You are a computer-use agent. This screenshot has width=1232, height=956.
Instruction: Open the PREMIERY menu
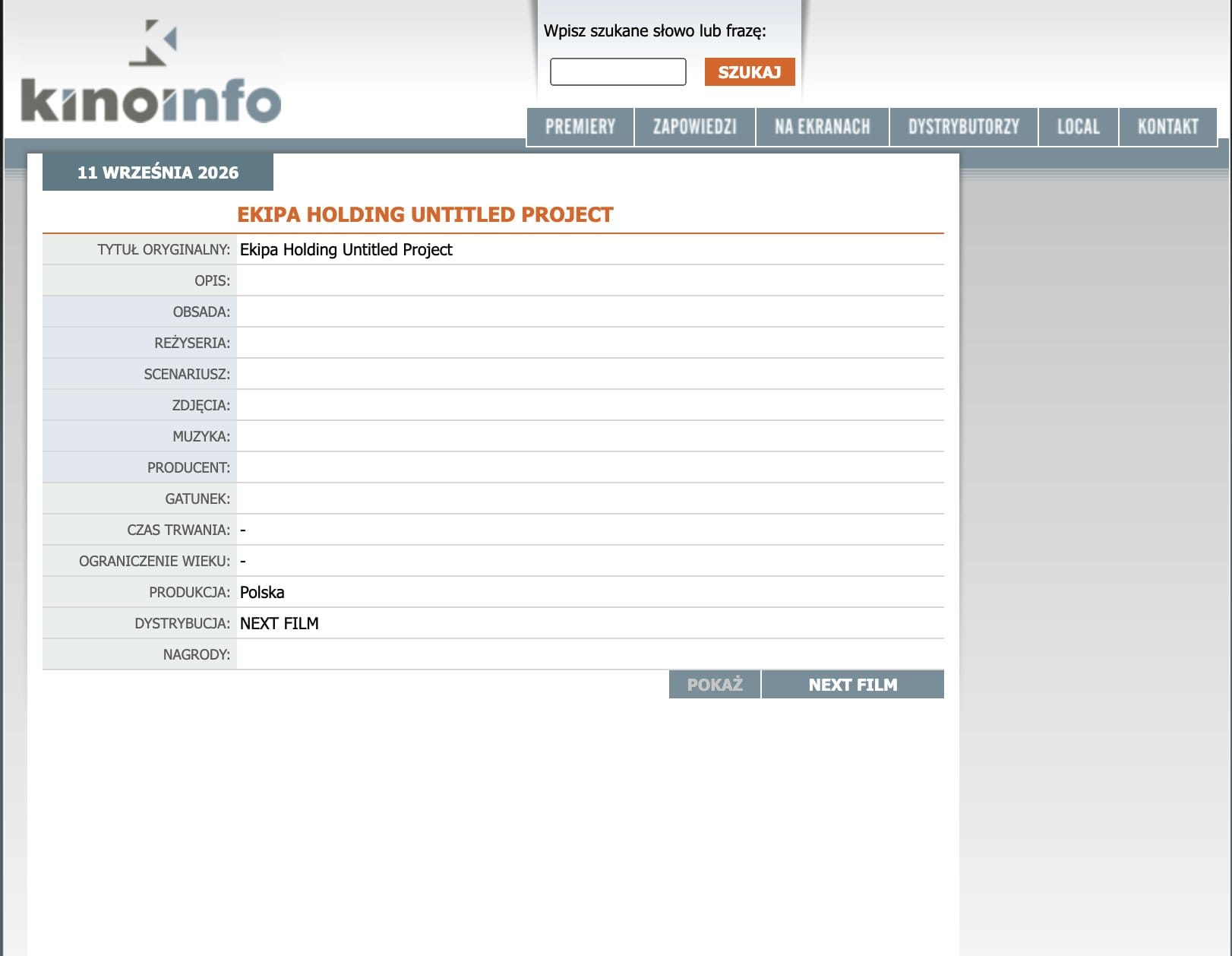[x=580, y=126]
